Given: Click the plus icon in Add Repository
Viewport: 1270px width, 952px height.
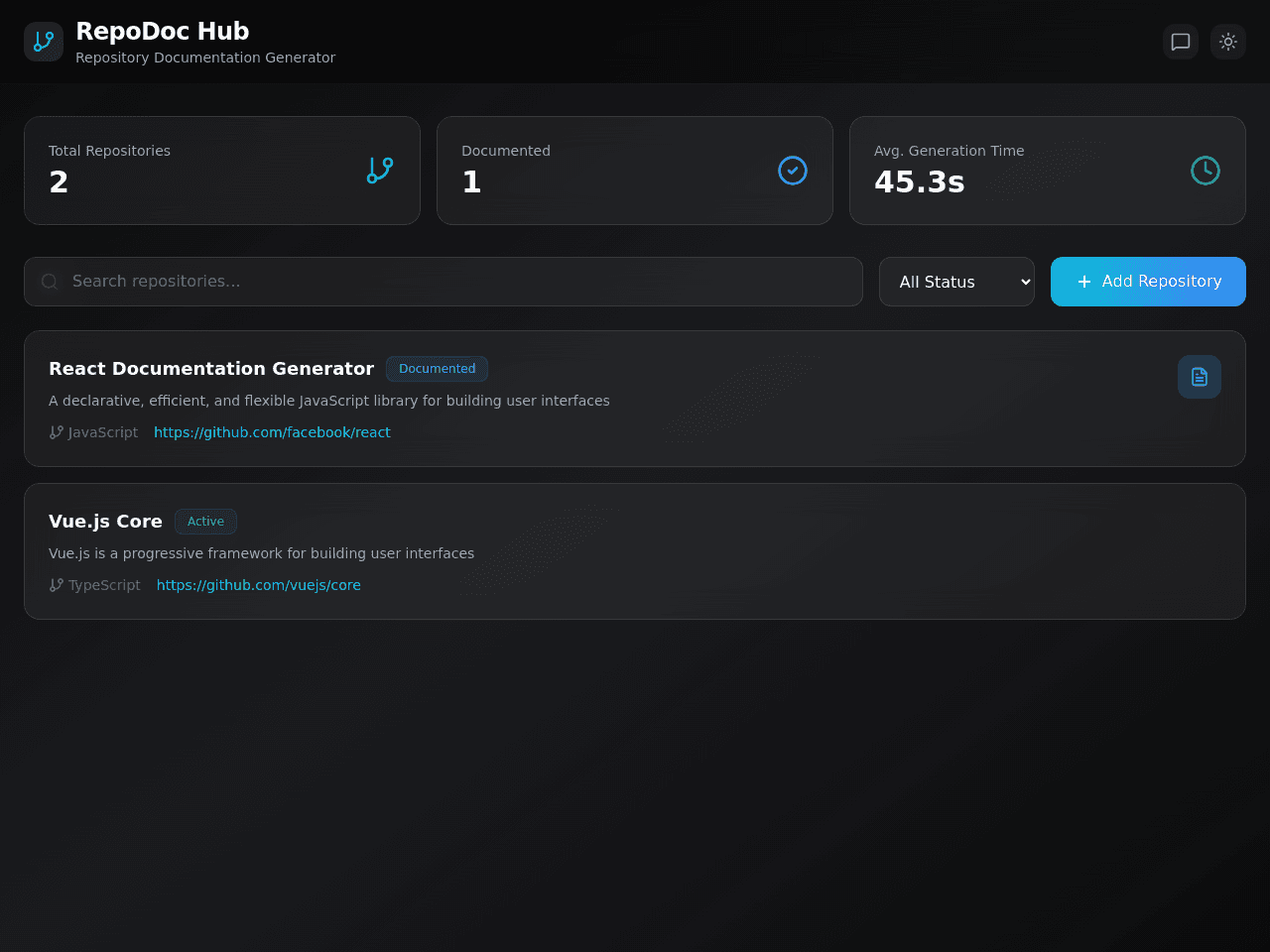Looking at the screenshot, I should 1084,282.
